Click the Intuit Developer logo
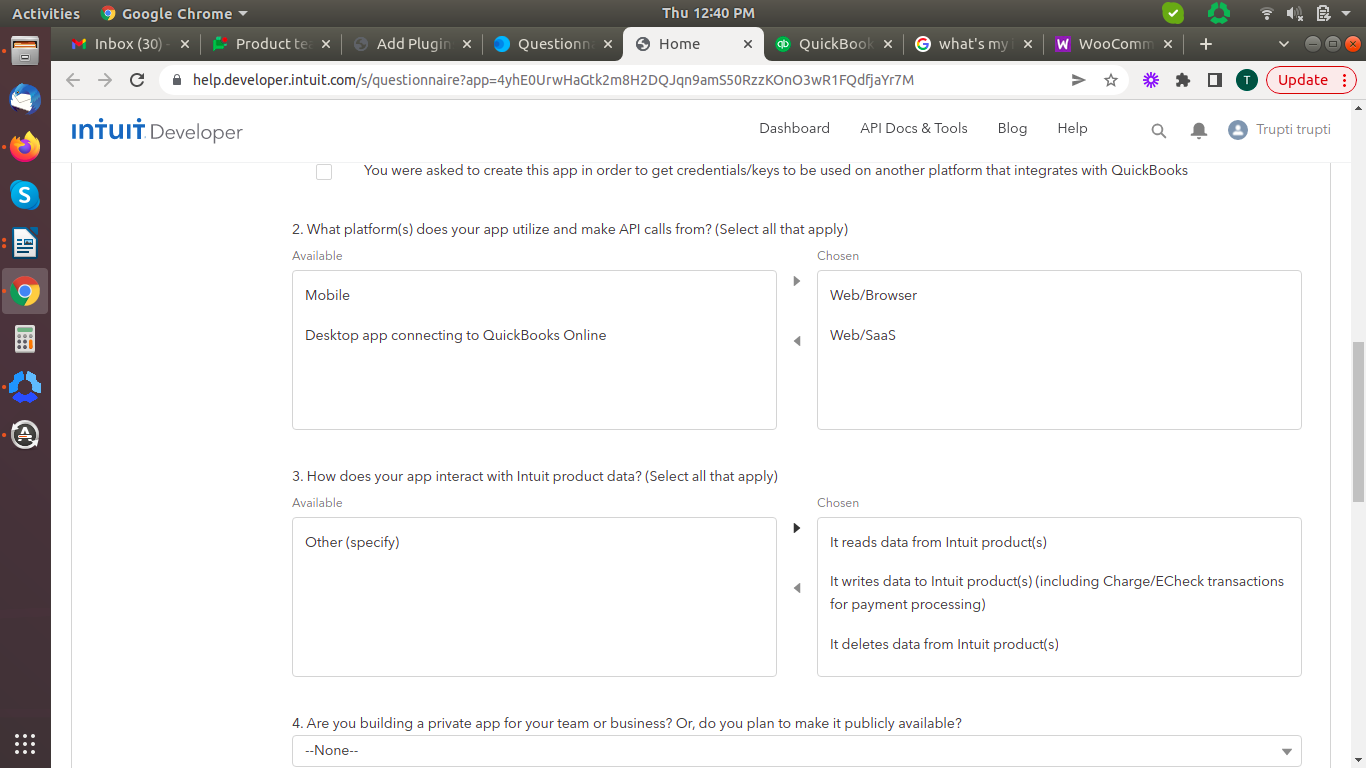The height and width of the screenshot is (768, 1366). coord(157,130)
